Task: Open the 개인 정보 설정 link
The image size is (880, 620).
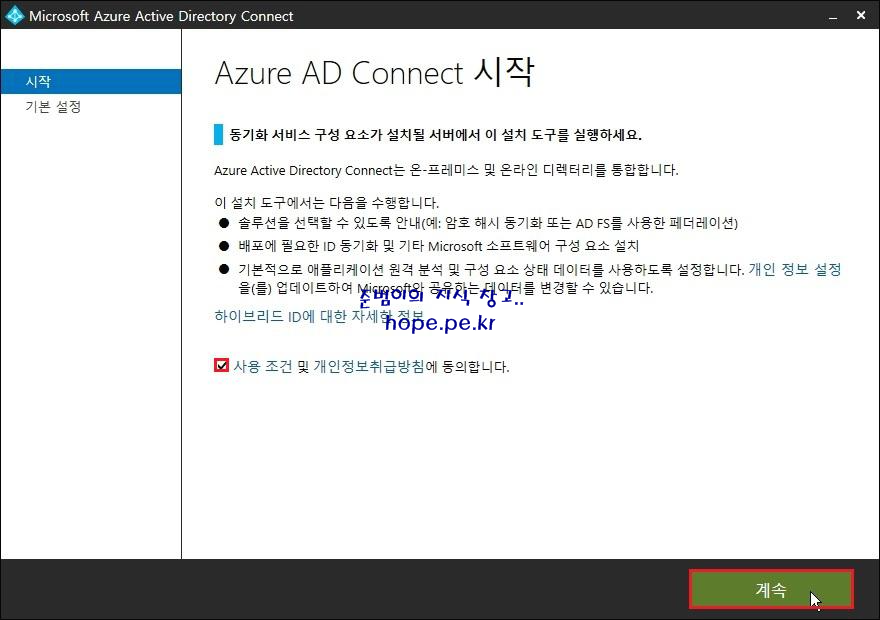Action: pos(795,269)
